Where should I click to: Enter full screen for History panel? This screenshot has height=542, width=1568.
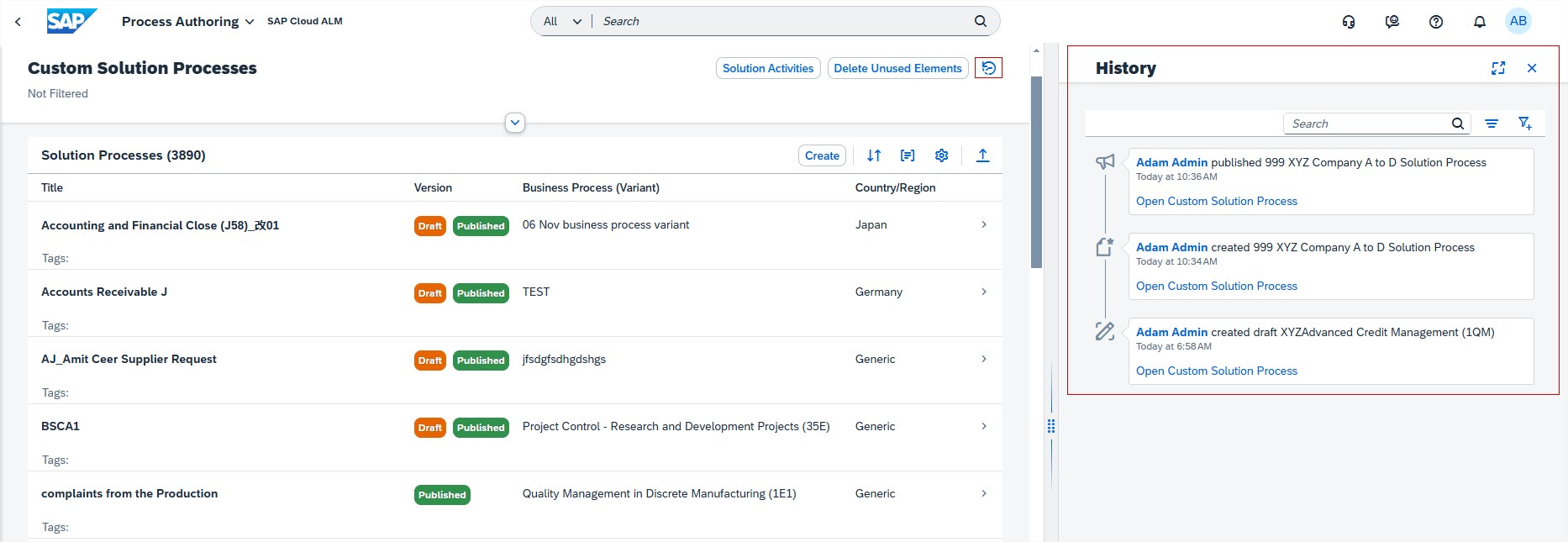1497,68
